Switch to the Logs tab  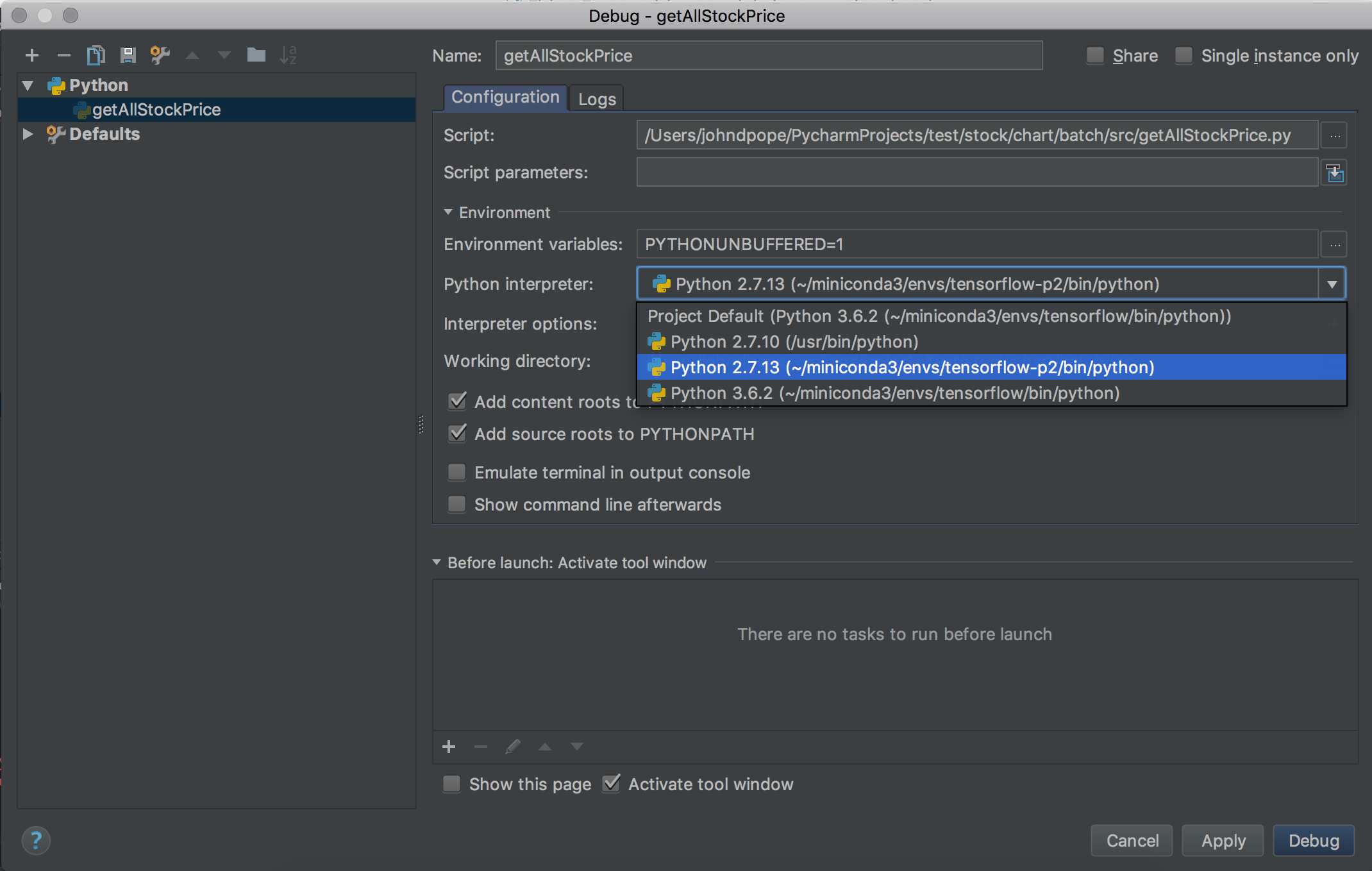coord(596,99)
